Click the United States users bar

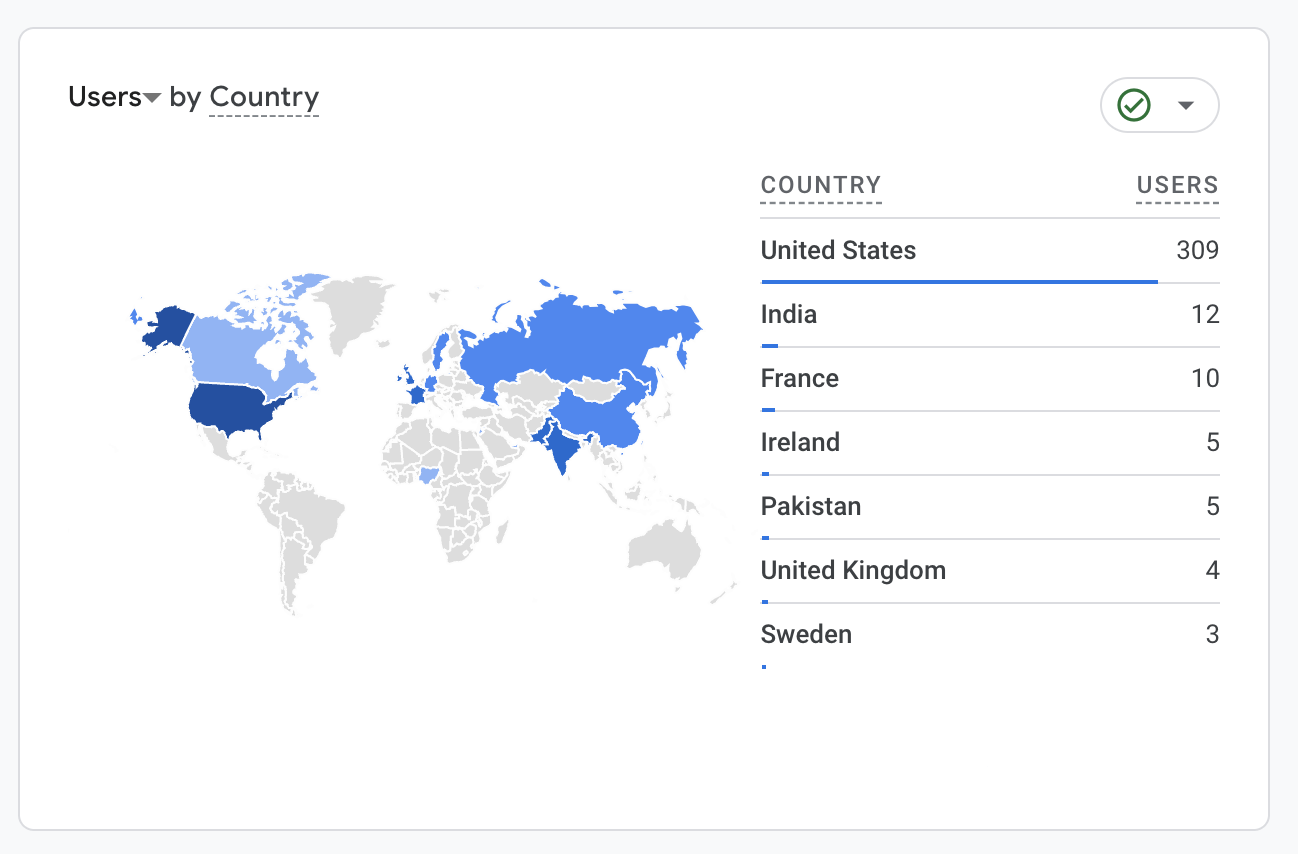point(959,282)
